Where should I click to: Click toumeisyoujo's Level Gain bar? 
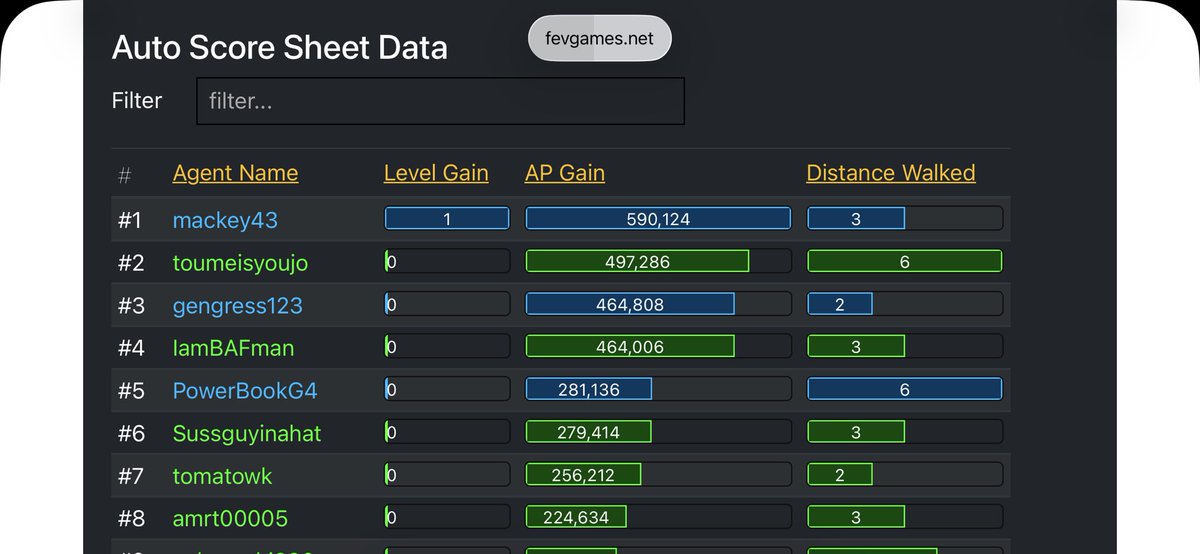click(x=447, y=262)
